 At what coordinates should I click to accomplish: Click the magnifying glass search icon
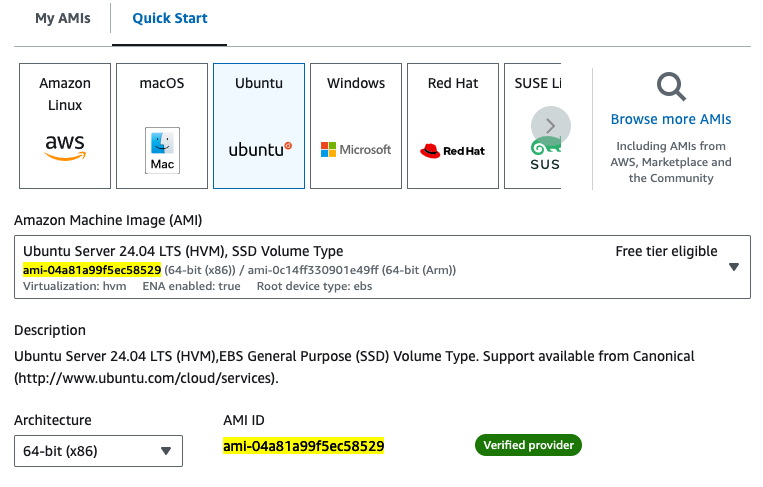[671, 87]
